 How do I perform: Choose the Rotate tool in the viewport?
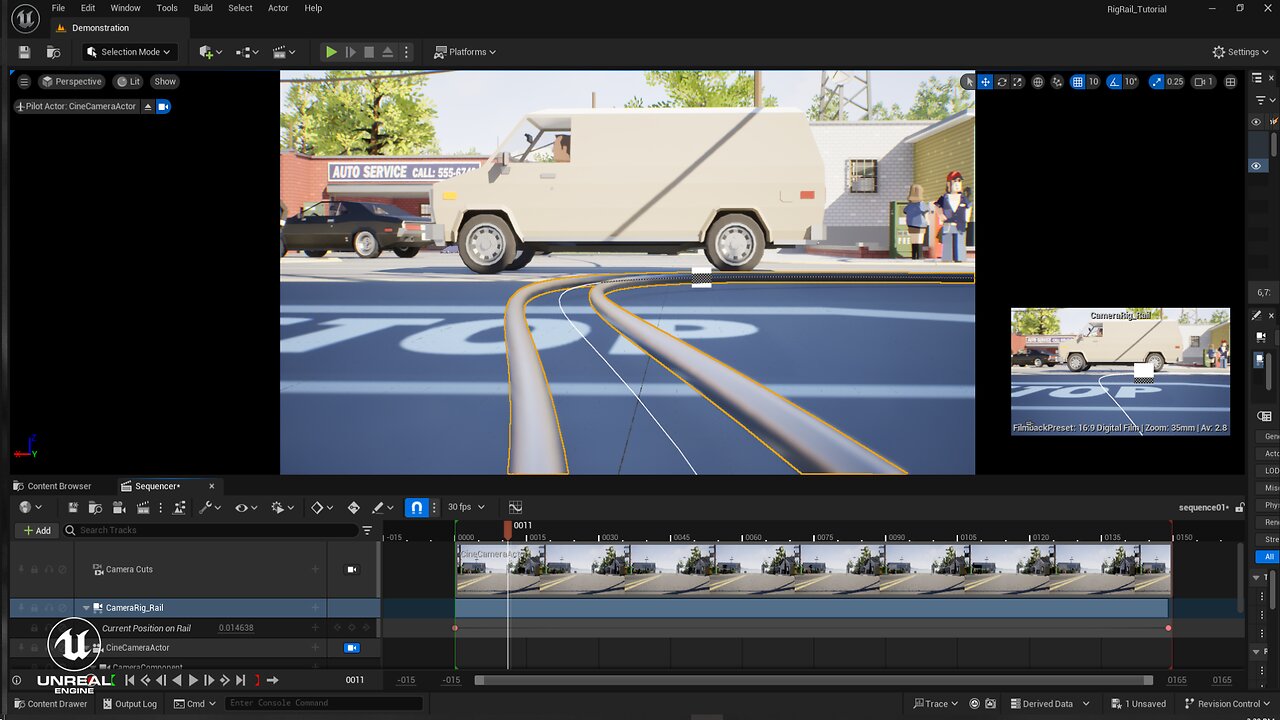coord(1002,82)
